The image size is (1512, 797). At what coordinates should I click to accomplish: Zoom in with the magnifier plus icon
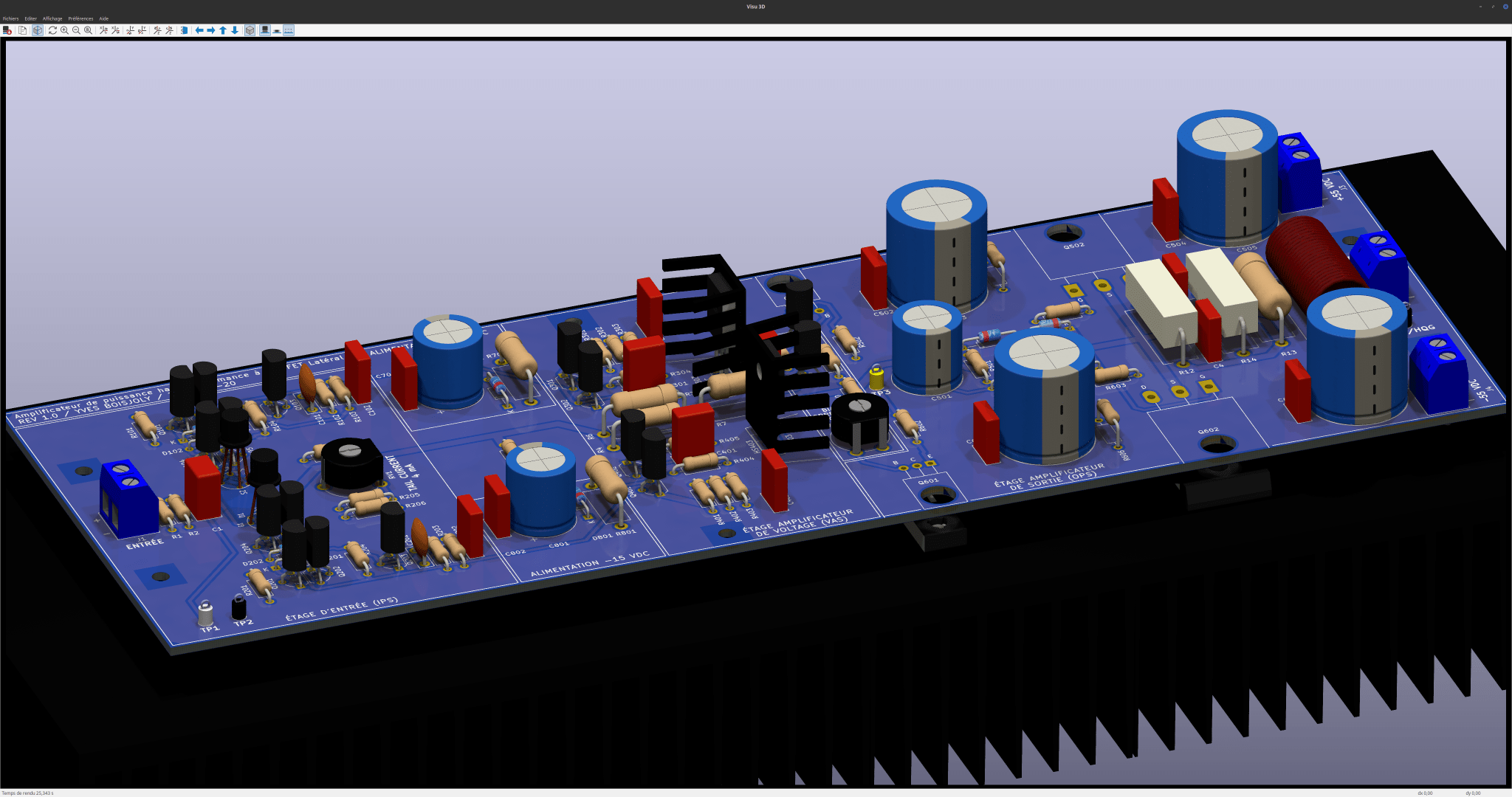[64, 30]
